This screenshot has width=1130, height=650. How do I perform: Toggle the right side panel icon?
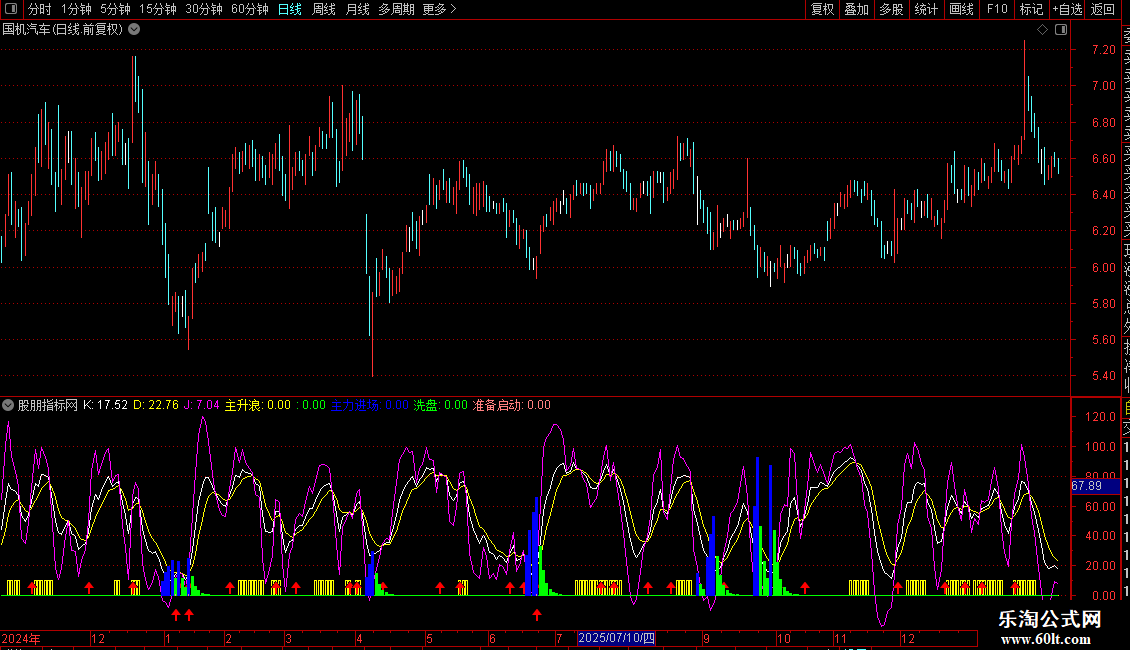pyautogui.click(x=1061, y=29)
